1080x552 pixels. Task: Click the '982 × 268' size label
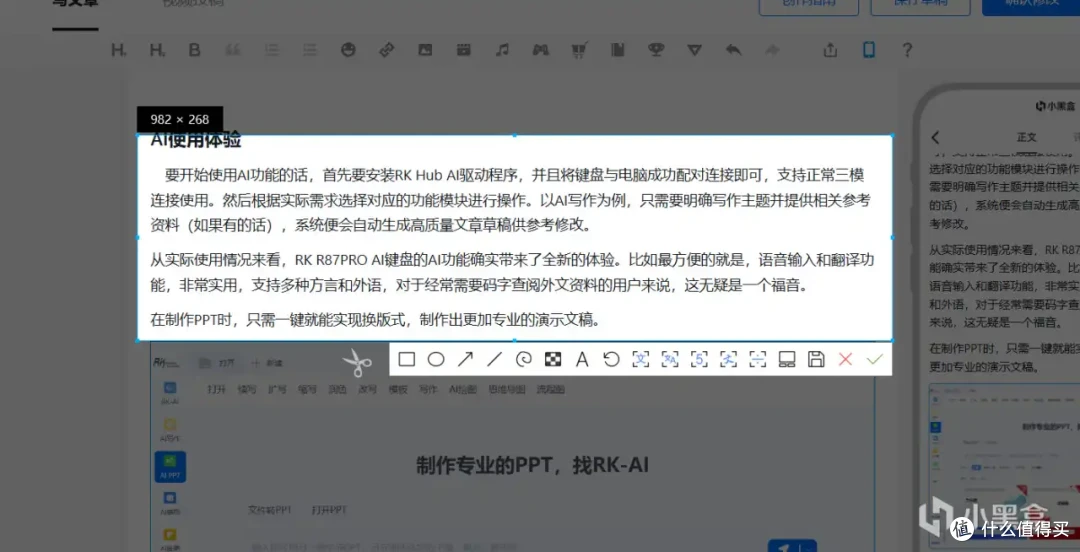pyautogui.click(x=179, y=119)
